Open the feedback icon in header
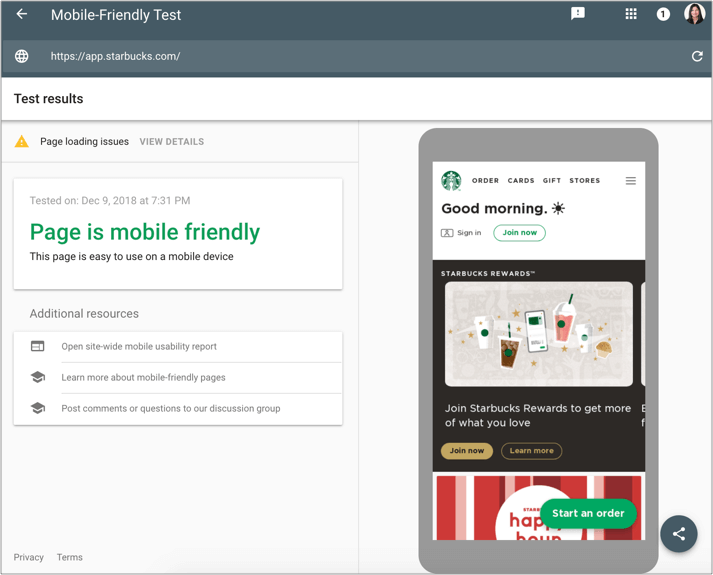713x575 pixels. point(577,14)
